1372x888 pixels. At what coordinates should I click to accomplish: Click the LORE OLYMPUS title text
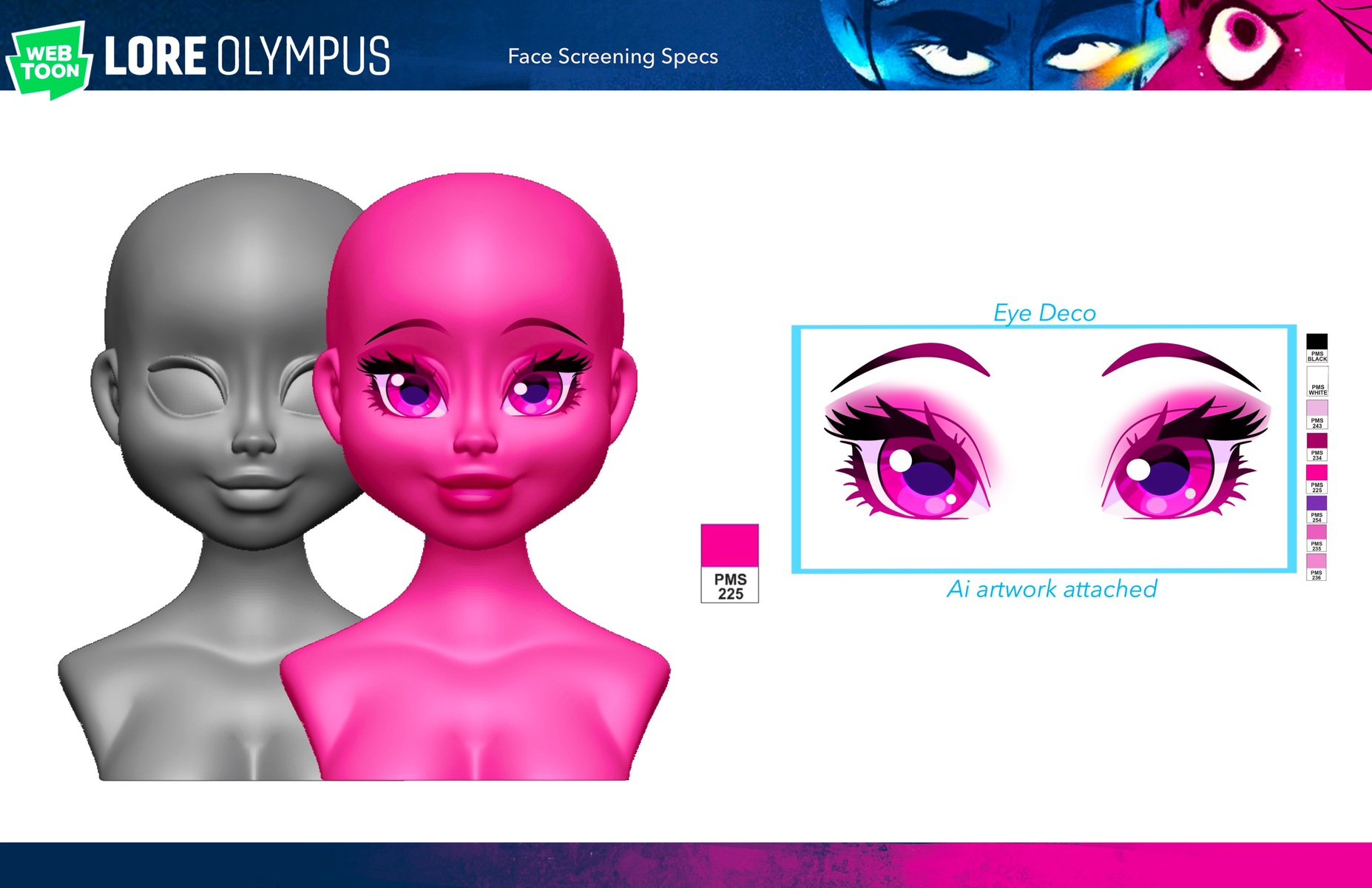tap(247, 56)
